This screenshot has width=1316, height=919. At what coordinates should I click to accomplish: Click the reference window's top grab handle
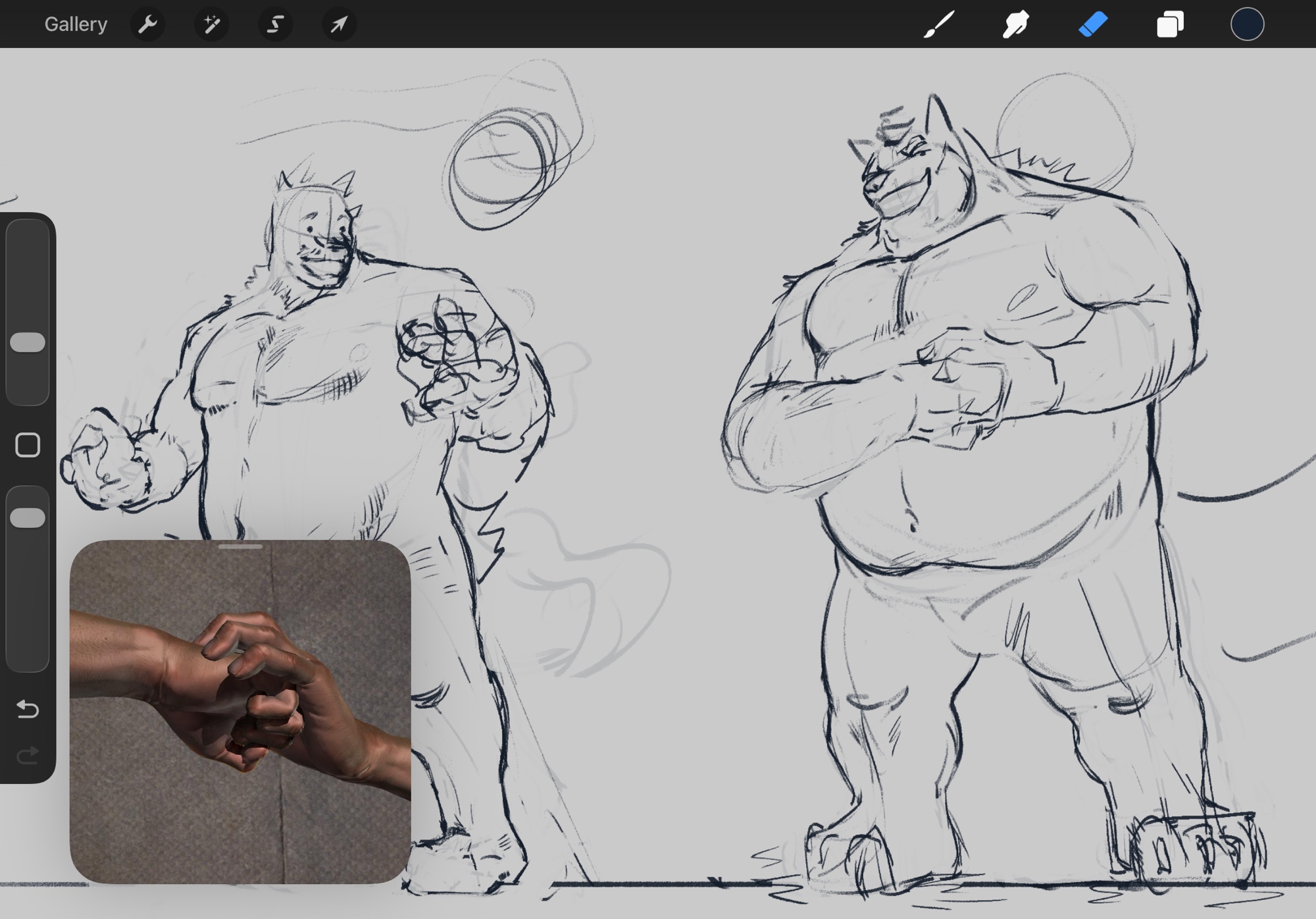(x=240, y=546)
